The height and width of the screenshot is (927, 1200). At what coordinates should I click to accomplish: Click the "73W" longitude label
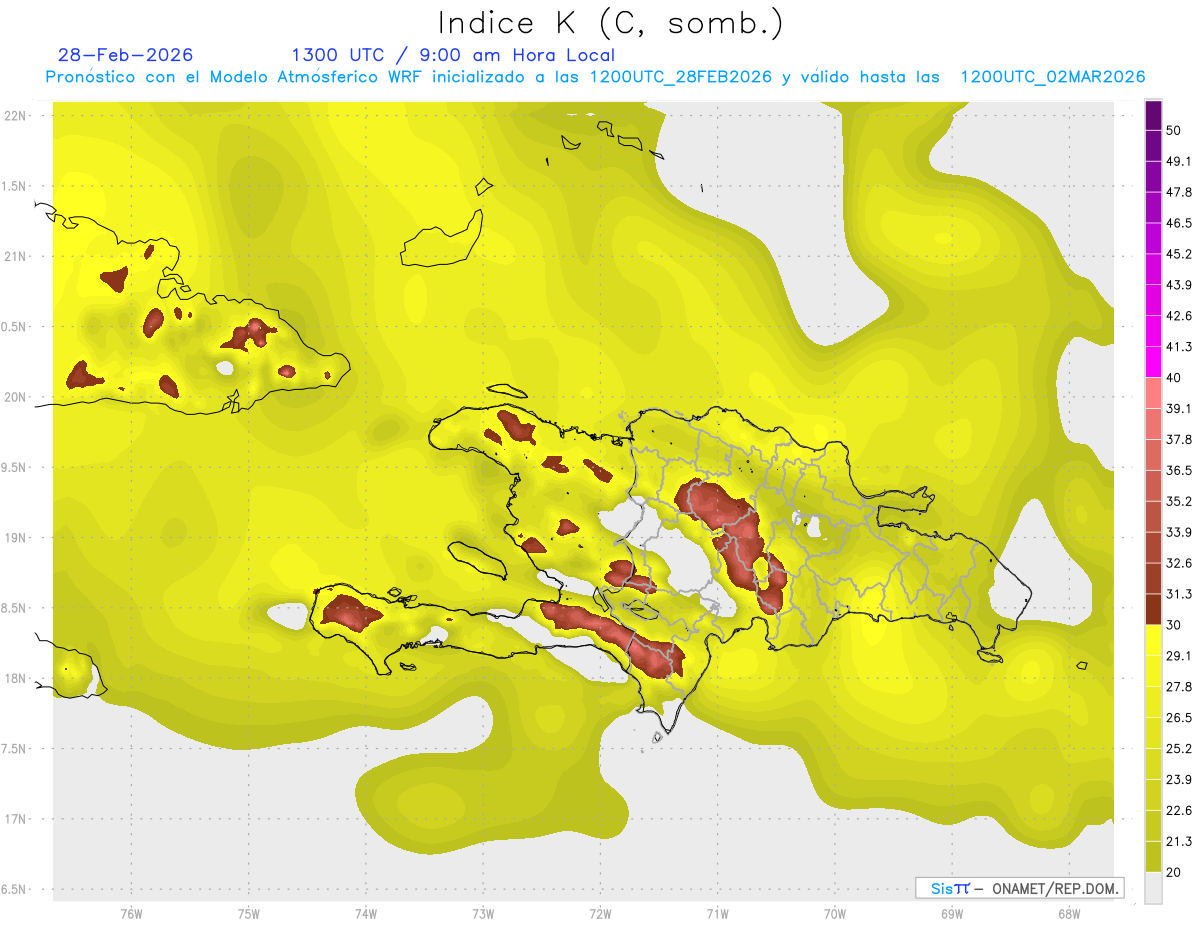pyautogui.click(x=483, y=913)
